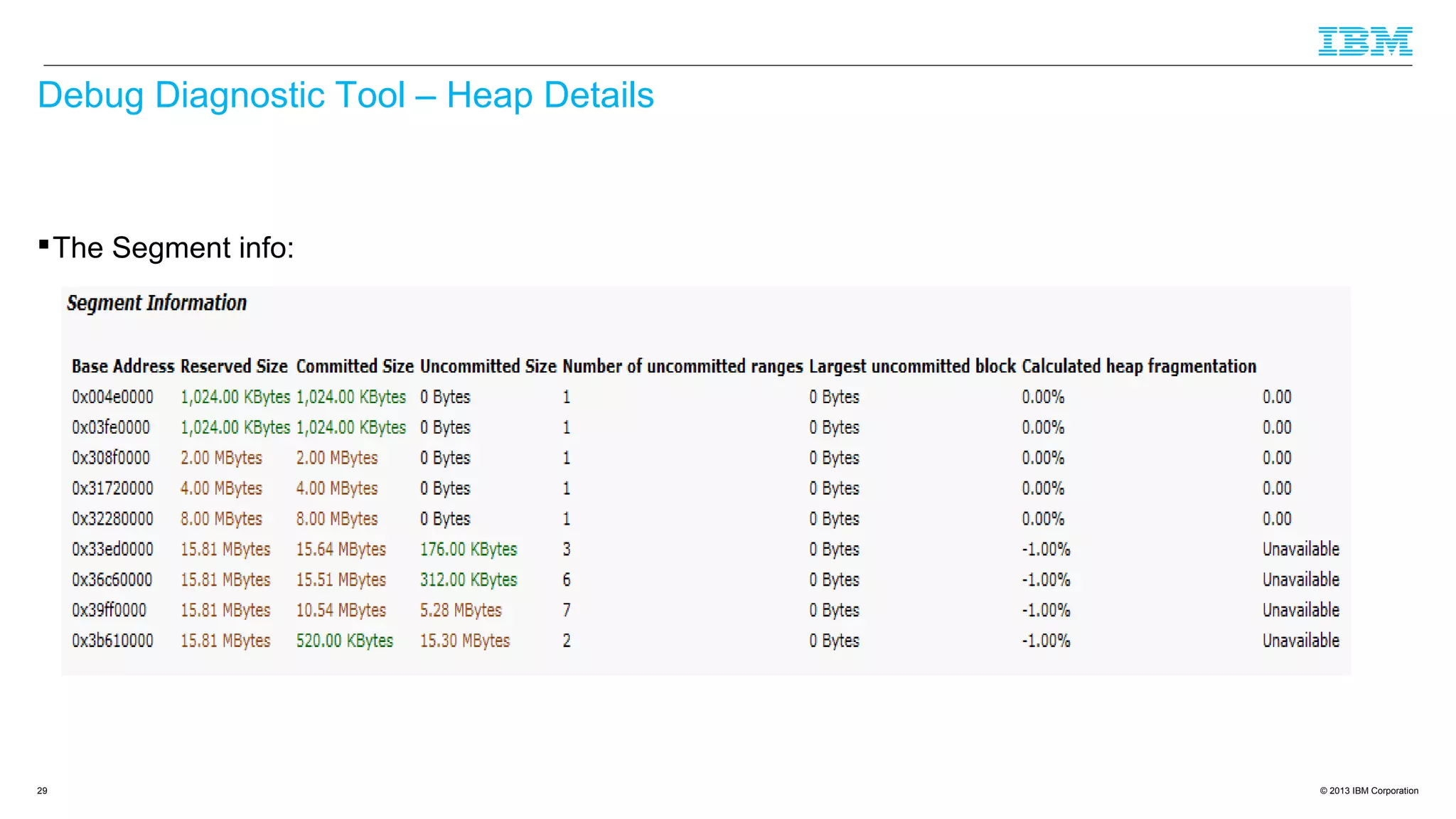1456x819 pixels.
Task: Click Number of uncommitted ranges header
Action: tap(682, 366)
